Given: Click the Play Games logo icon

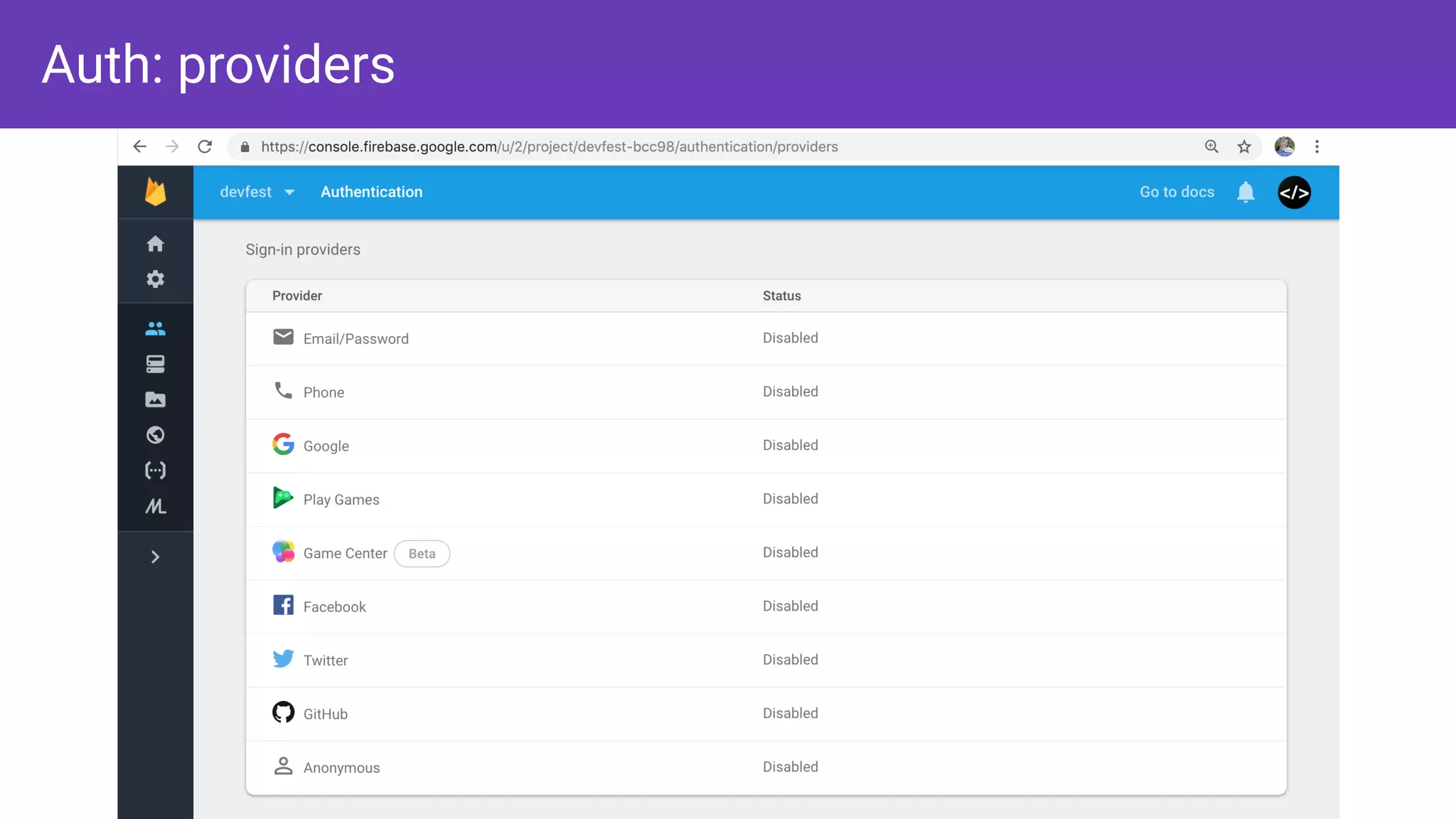Looking at the screenshot, I should coord(283,498).
